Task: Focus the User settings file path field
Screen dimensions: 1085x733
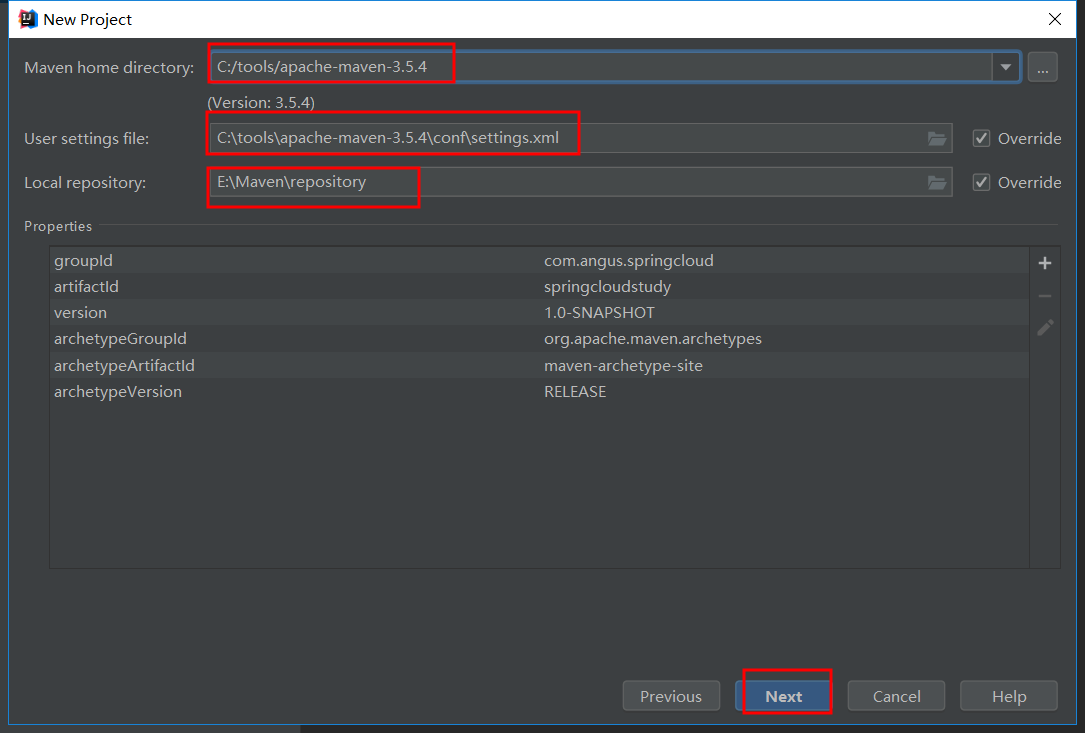Action: coord(581,138)
